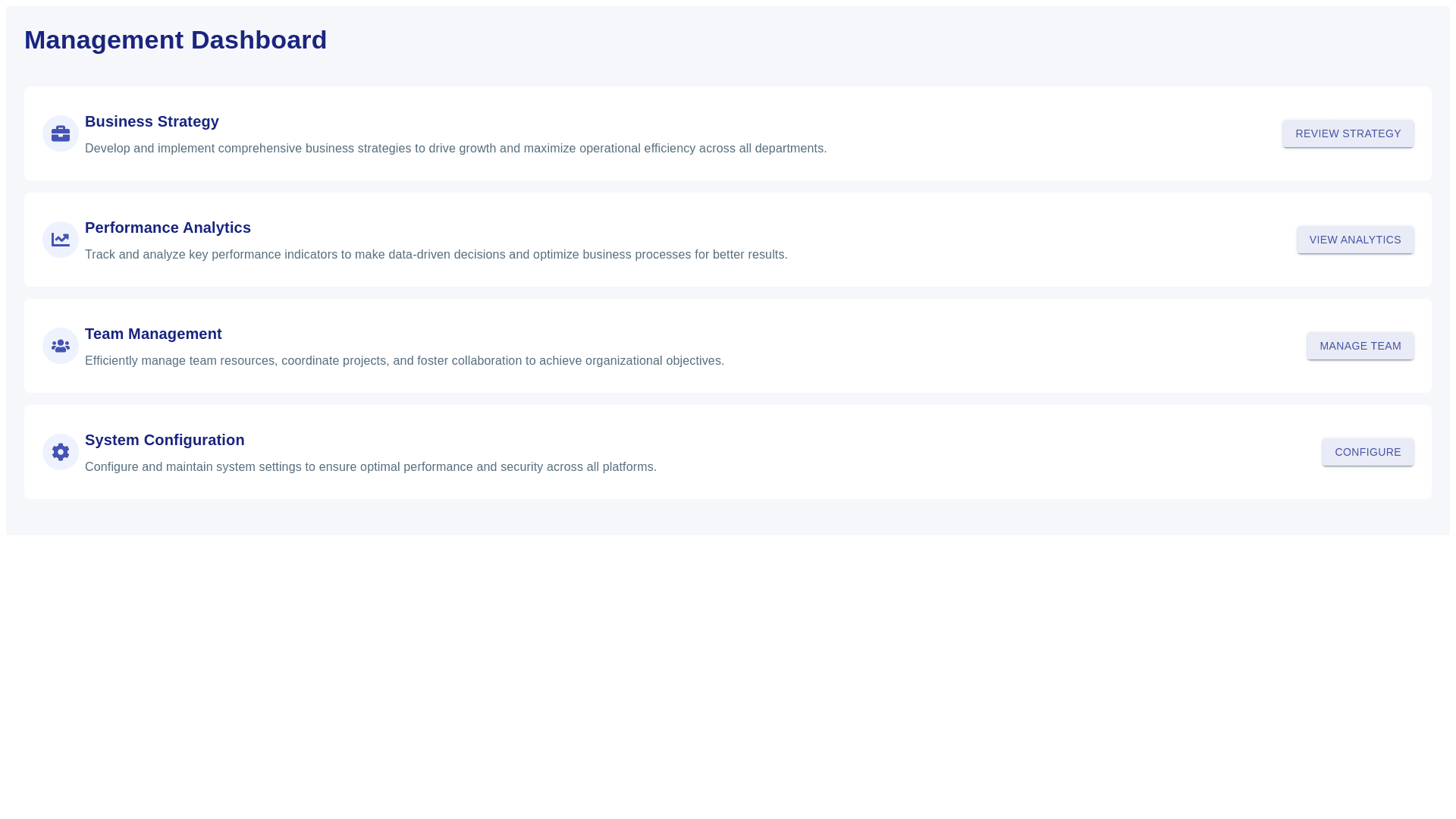Click the Business Strategy description text
The height and width of the screenshot is (819, 1456).
click(455, 149)
